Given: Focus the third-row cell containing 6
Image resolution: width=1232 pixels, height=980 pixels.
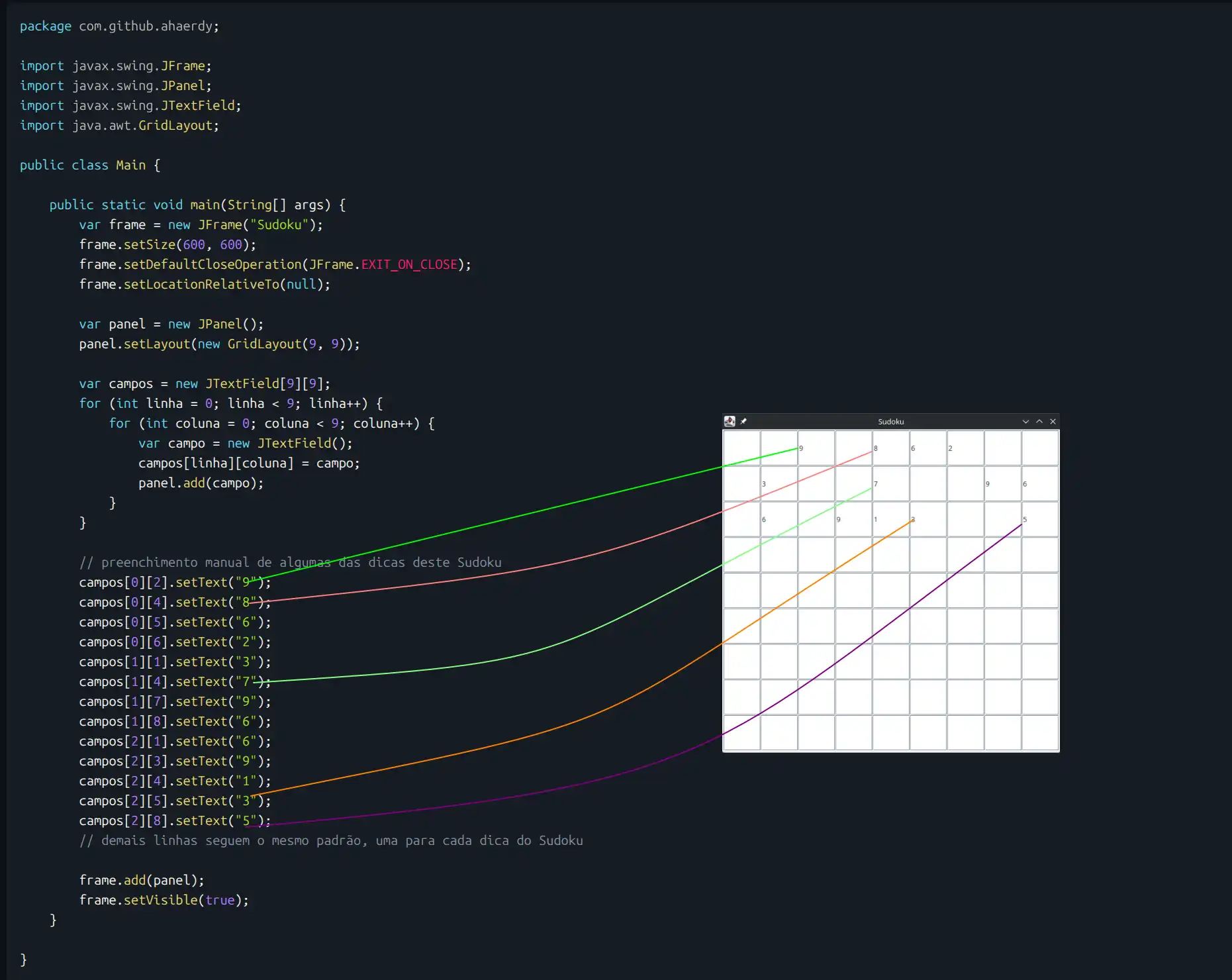Looking at the screenshot, I should pos(779,519).
